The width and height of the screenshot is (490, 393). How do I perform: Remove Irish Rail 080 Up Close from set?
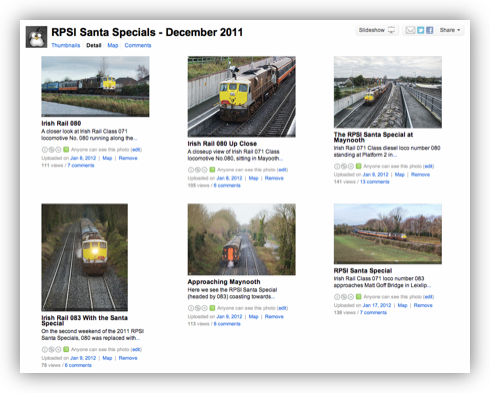274,178
